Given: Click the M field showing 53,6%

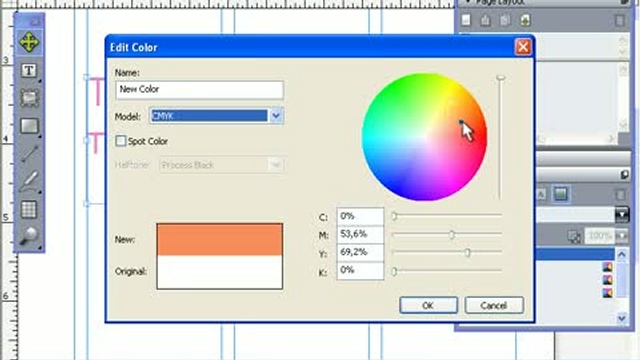Looking at the screenshot, I should pyautogui.click(x=360, y=234).
